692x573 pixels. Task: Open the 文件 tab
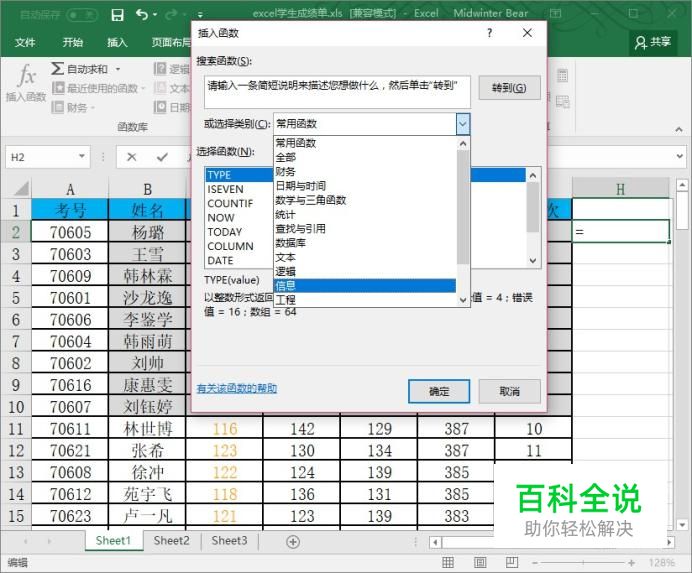coord(25,42)
